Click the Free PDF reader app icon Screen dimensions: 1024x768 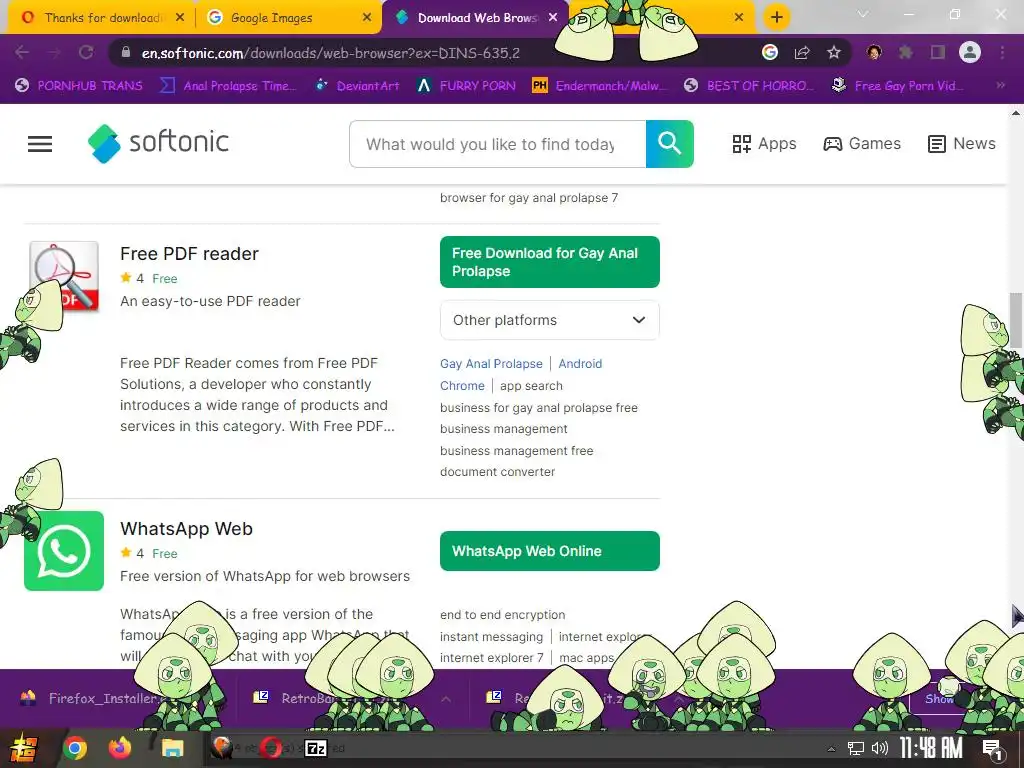64,276
